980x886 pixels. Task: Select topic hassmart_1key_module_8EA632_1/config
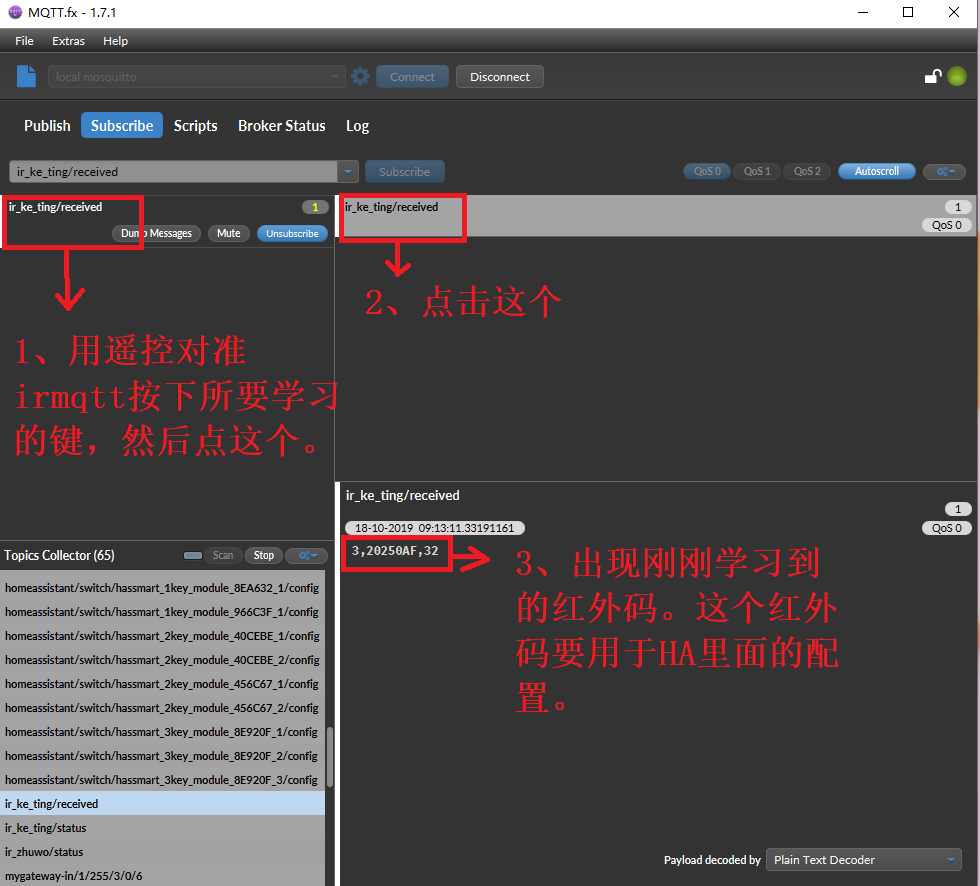click(x=162, y=588)
